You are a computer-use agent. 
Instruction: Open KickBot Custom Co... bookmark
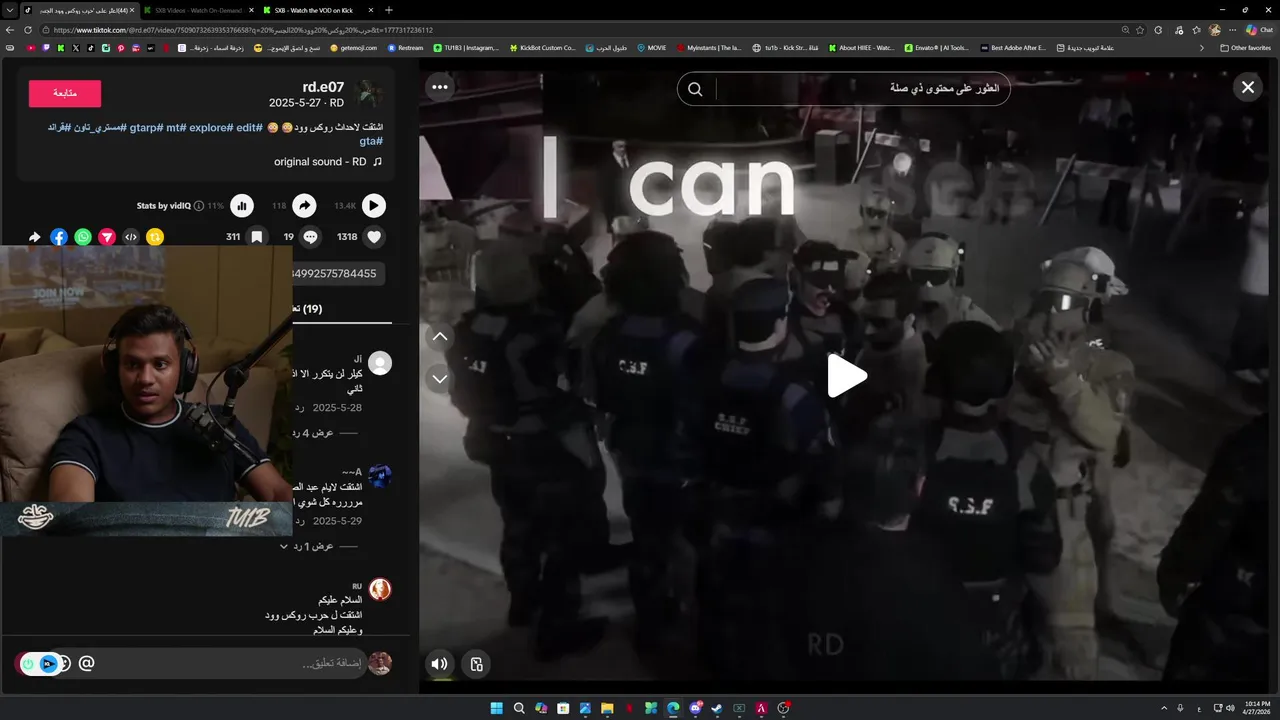(542, 48)
